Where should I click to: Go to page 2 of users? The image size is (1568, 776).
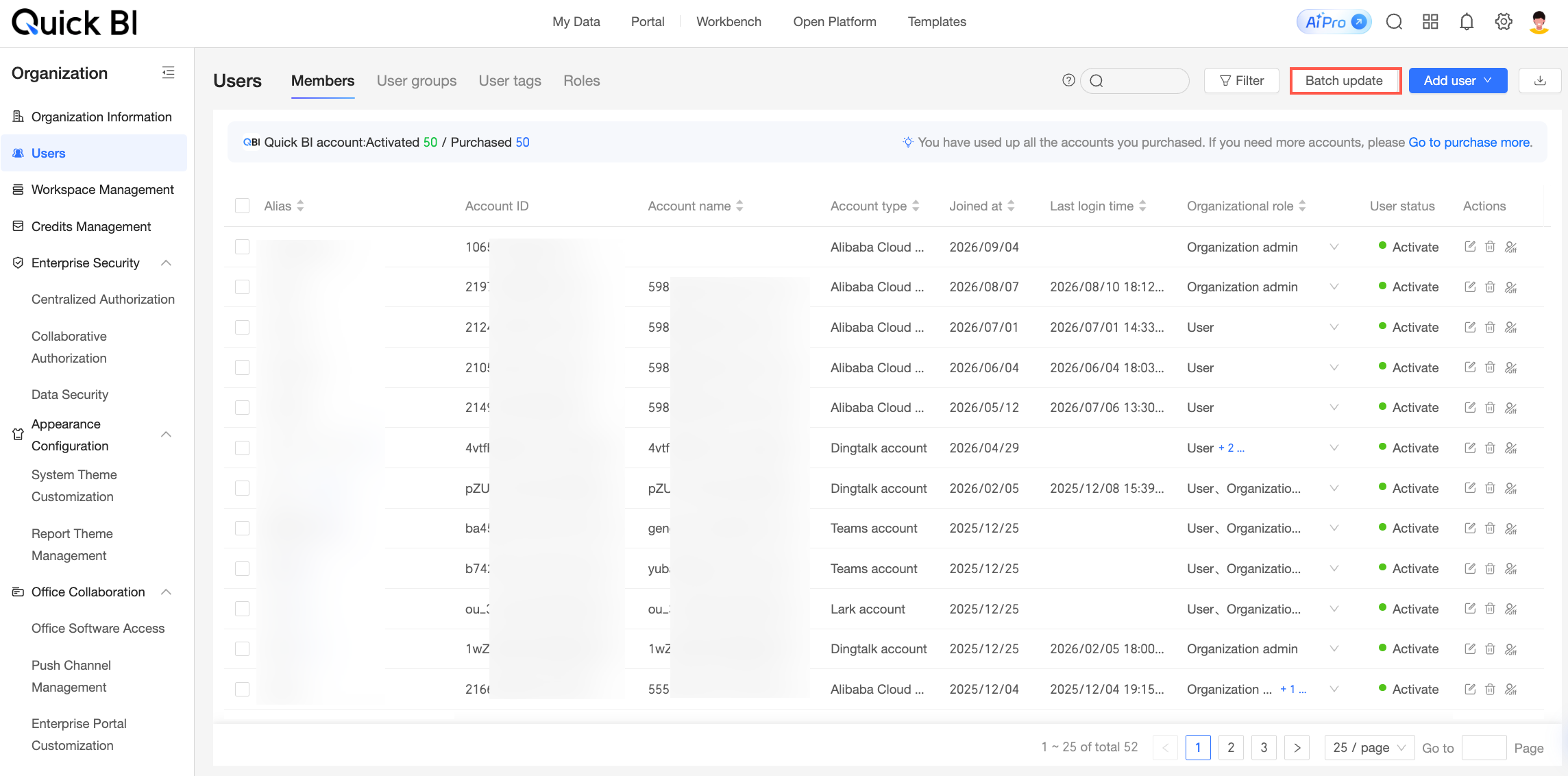tap(1231, 747)
